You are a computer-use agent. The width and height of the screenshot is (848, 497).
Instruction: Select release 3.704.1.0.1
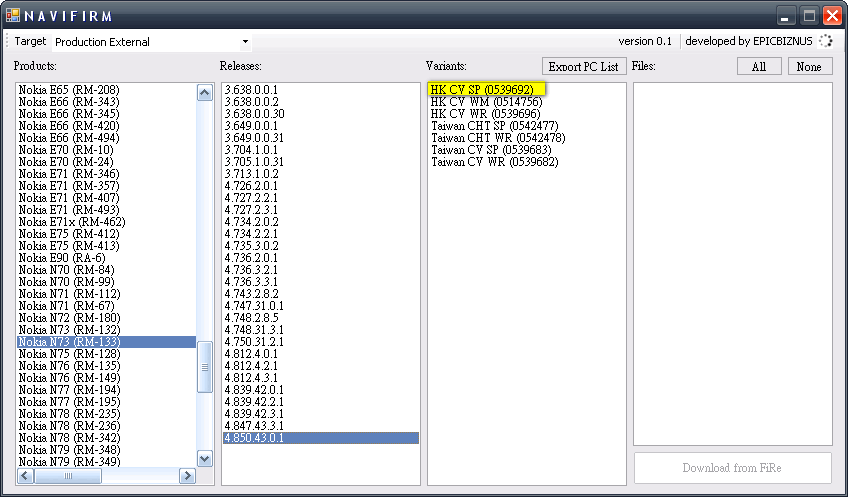(x=251, y=150)
